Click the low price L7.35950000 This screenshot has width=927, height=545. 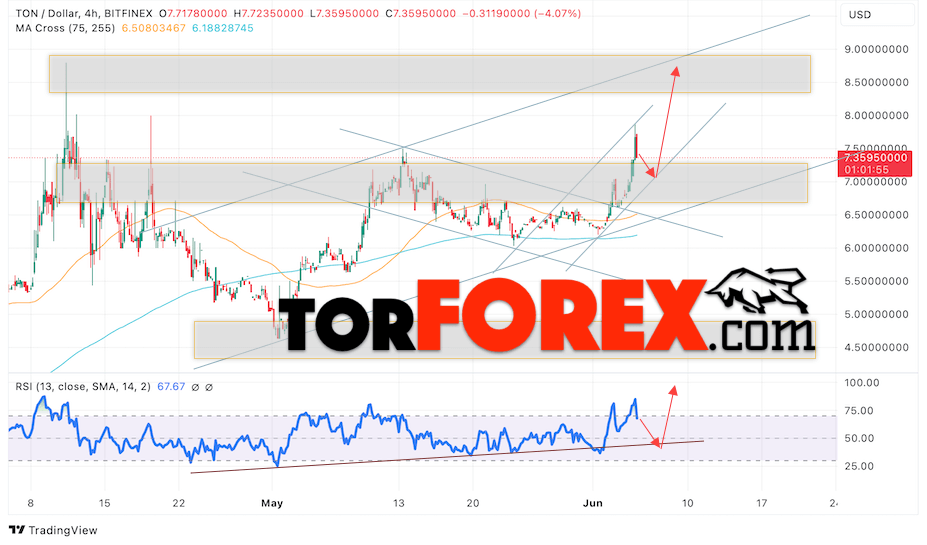point(344,13)
